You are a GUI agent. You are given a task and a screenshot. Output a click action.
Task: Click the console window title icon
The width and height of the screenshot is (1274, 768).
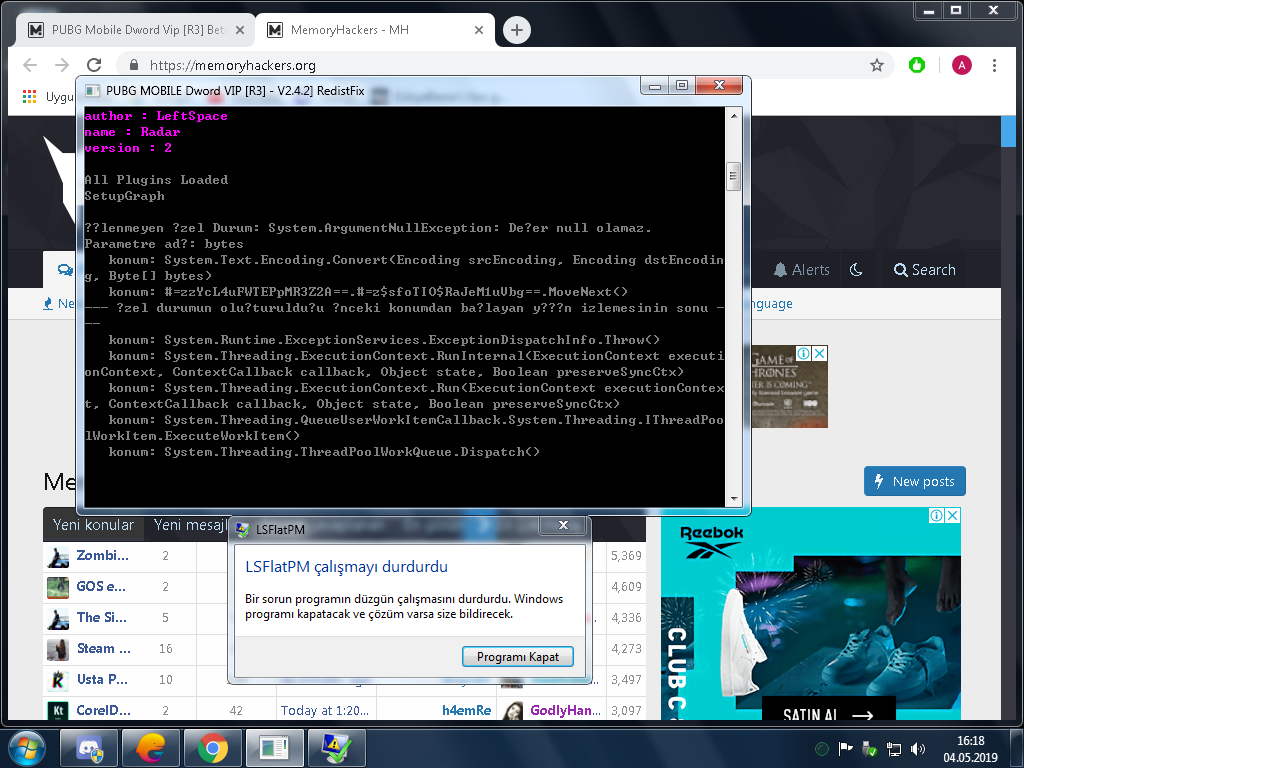tap(93, 90)
